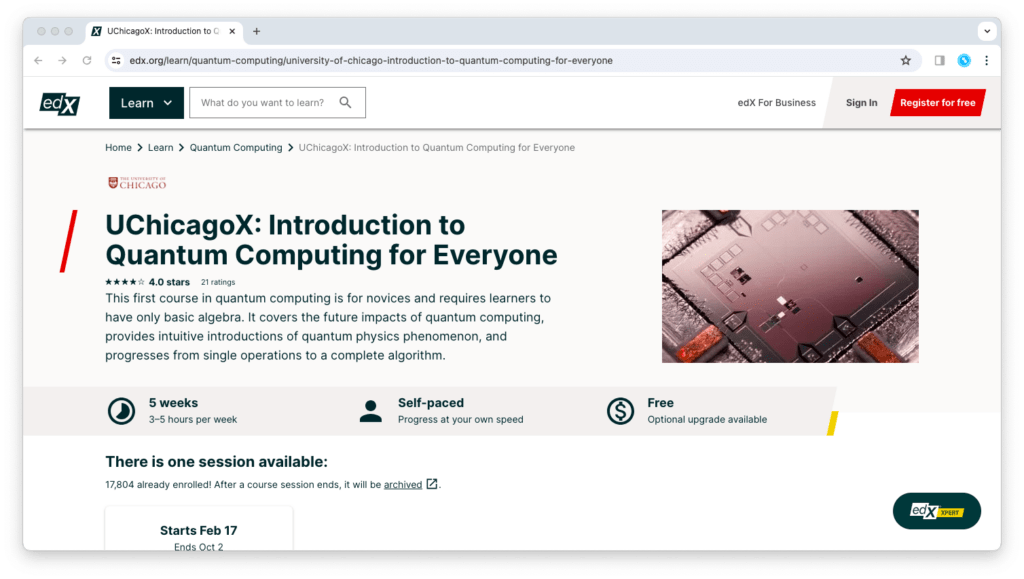Open Chrome's three-dot options menu
Screen dimensions: 1024x579
coord(987,60)
